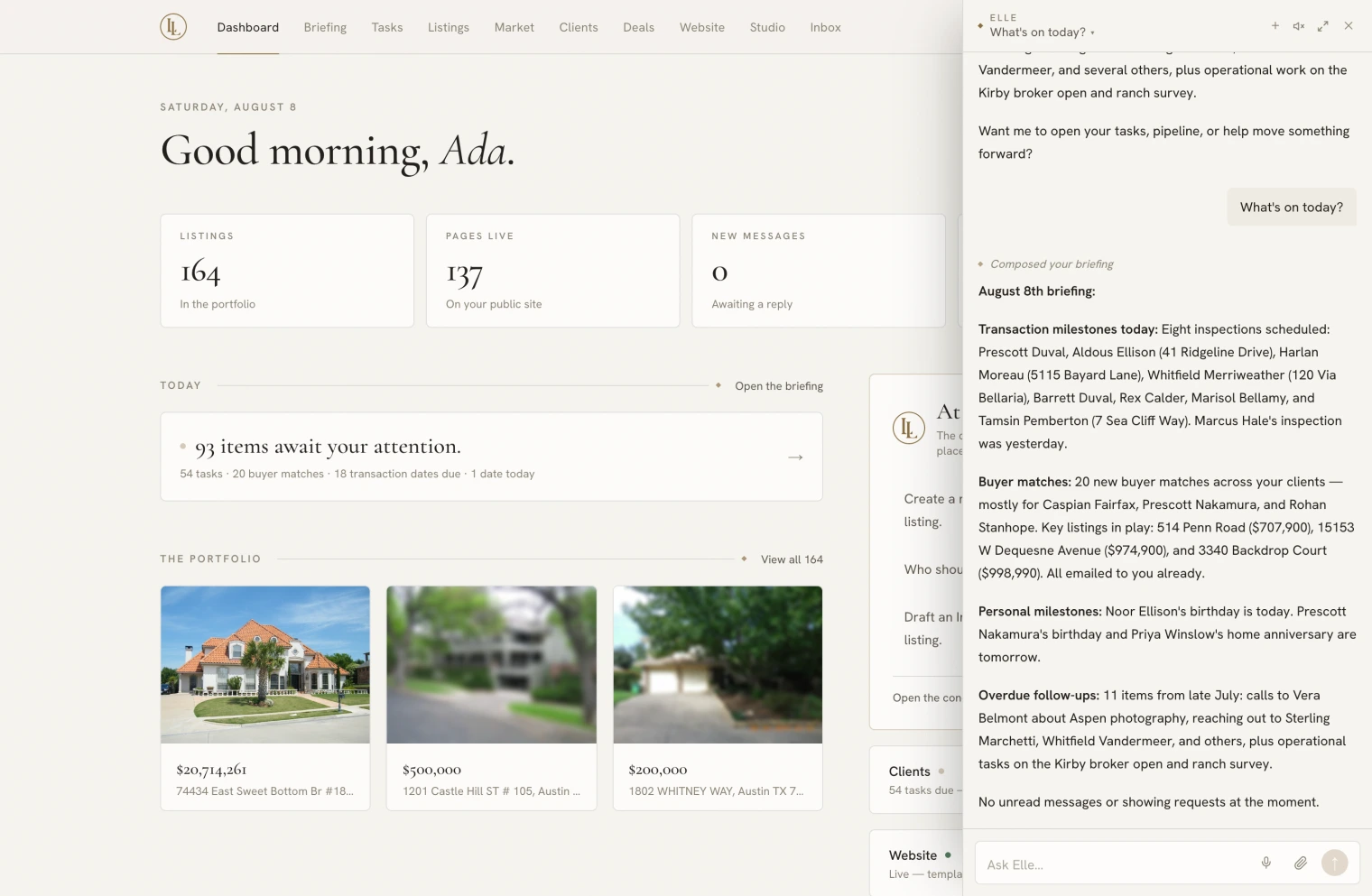Click the 'Buyer matches:' label in the briefing
This screenshot has width=1372, height=896.
click(1024, 482)
